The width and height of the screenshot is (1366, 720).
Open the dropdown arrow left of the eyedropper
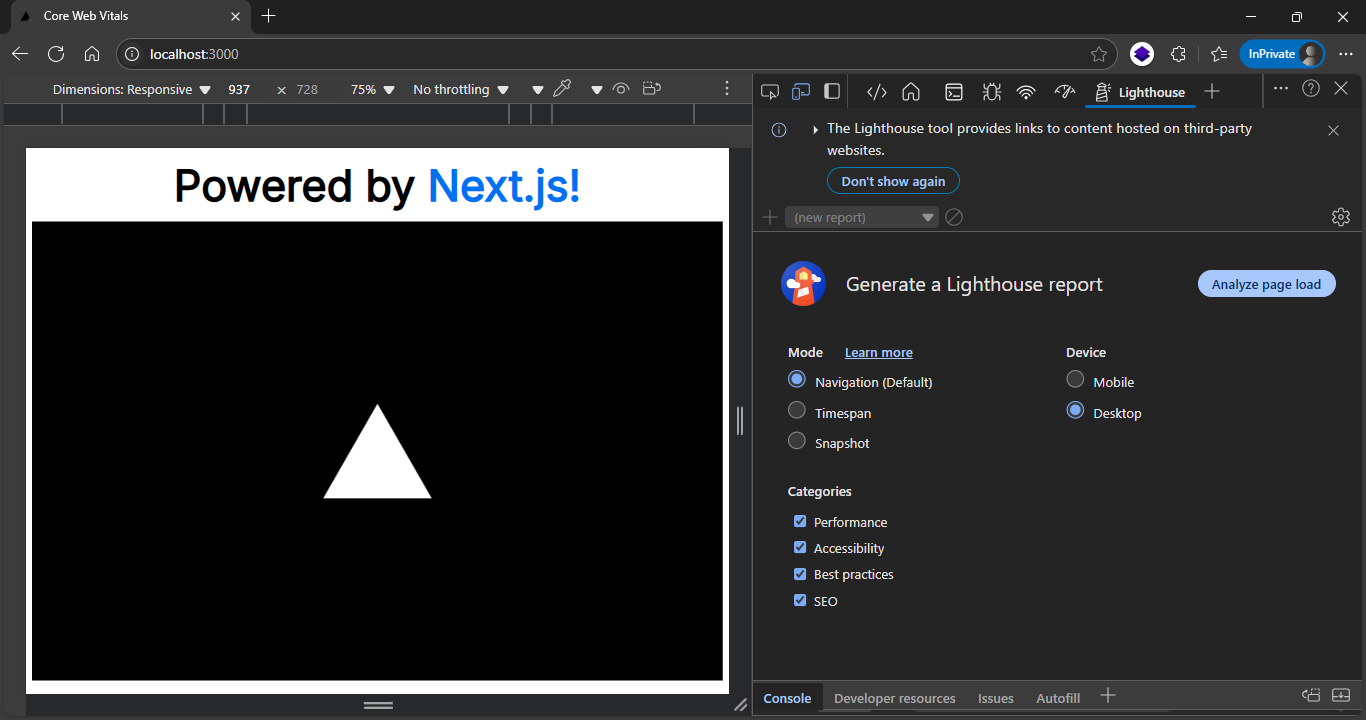[538, 90]
